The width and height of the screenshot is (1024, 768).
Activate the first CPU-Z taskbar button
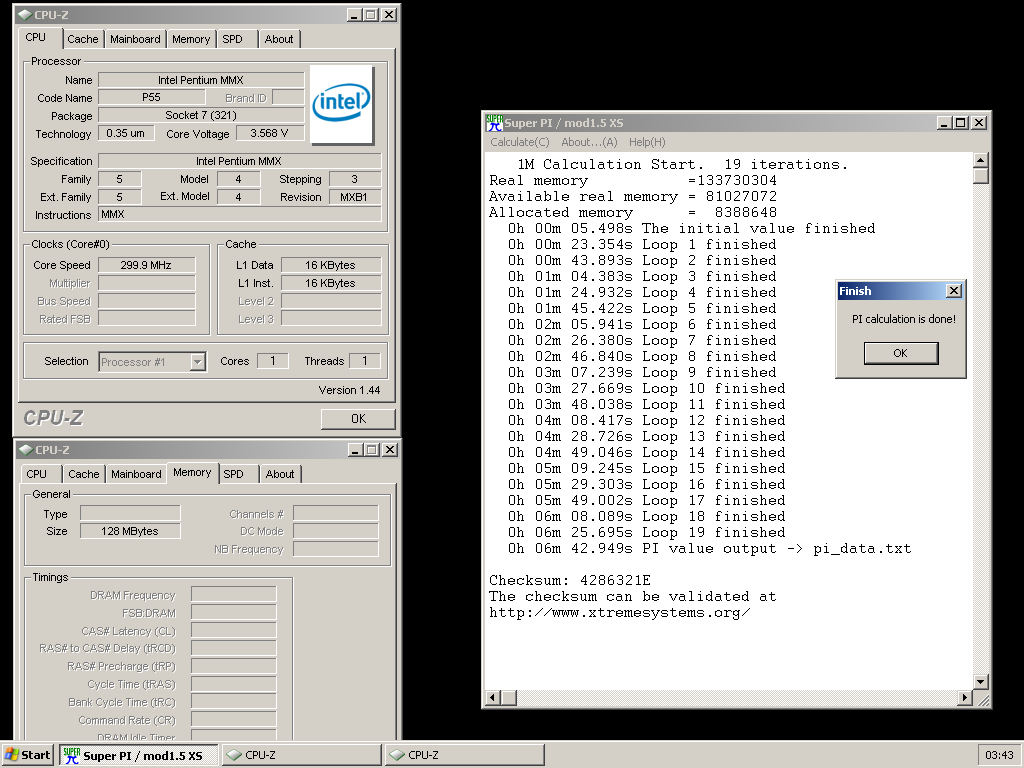[302, 755]
